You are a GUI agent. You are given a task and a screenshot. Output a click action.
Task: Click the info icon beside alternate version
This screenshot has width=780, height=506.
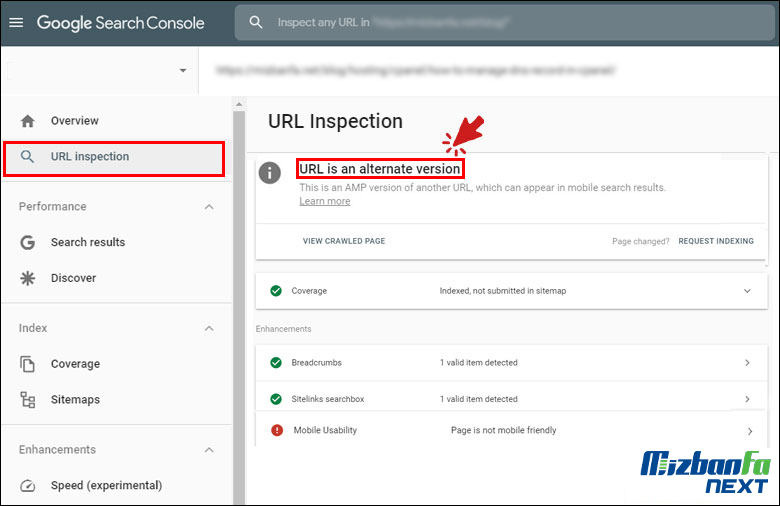(x=270, y=173)
